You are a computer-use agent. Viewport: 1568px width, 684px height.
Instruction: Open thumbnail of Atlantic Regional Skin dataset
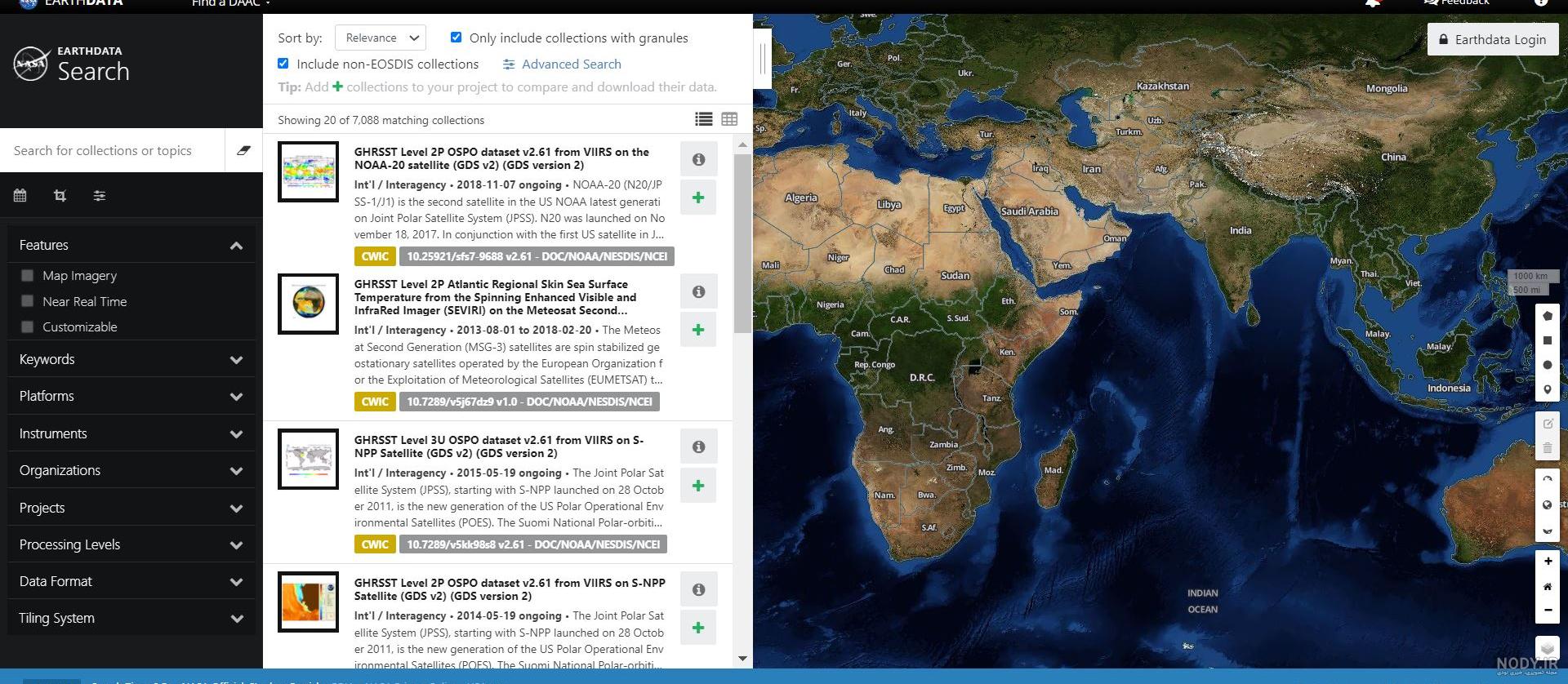pos(308,304)
